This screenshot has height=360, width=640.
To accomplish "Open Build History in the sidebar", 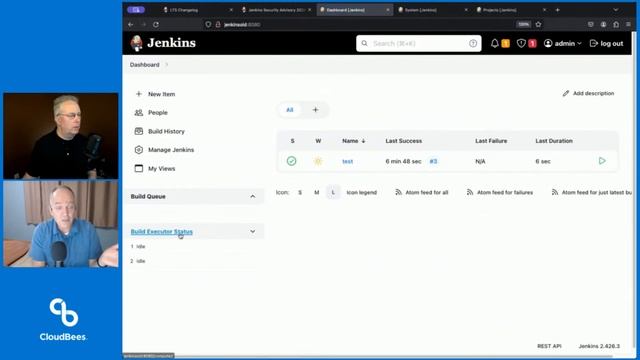I will (166, 131).
